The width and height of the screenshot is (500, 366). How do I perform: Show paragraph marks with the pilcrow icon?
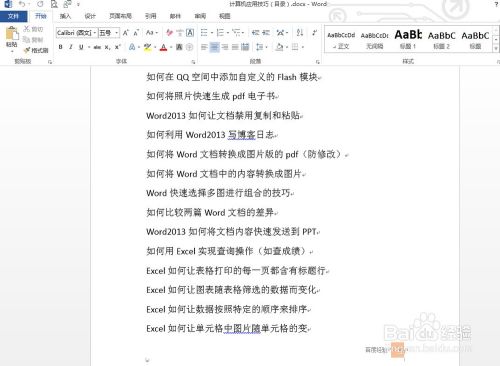pos(314,33)
